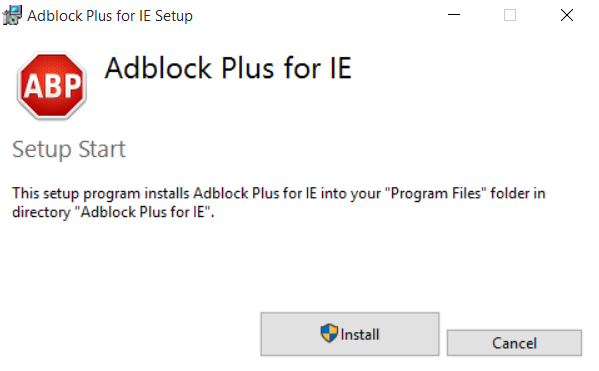The image size is (599, 371).
Task: Click the window title 'Adblock Plus for IE Setup'
Action: click(x=110, y=16)
